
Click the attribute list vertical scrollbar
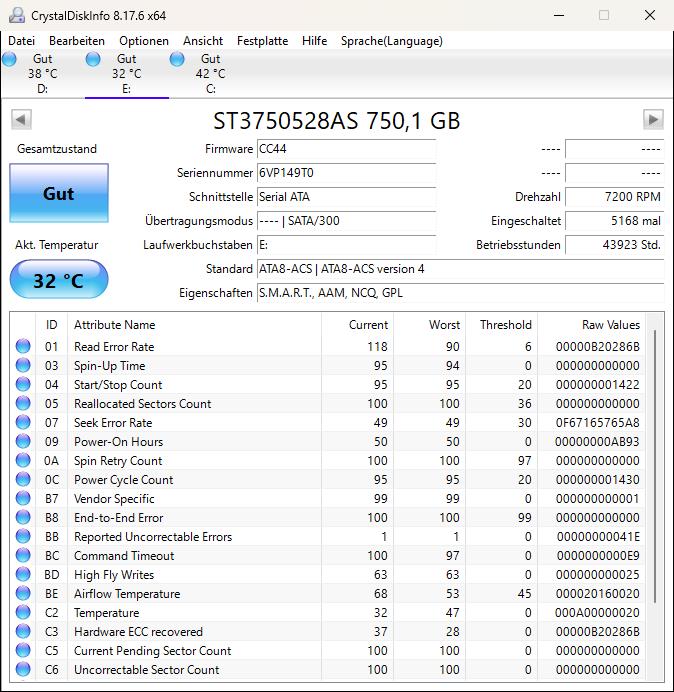point(655,466)
